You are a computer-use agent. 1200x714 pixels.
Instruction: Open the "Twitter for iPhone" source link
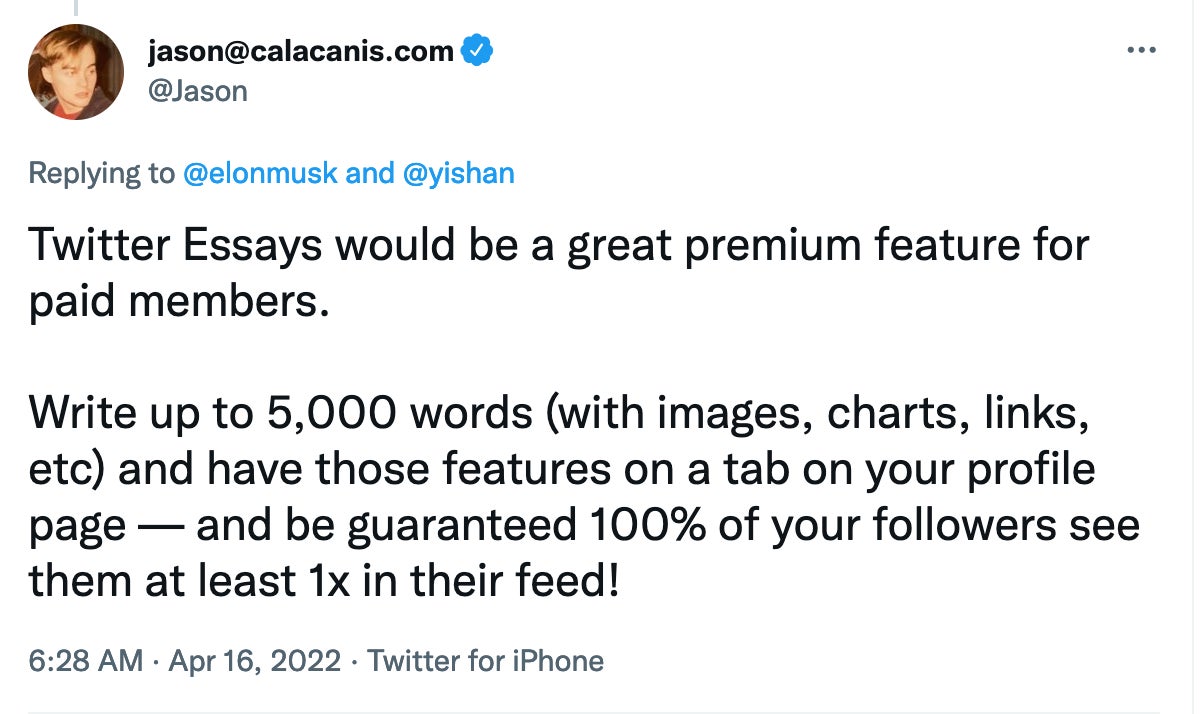(486, 661)
